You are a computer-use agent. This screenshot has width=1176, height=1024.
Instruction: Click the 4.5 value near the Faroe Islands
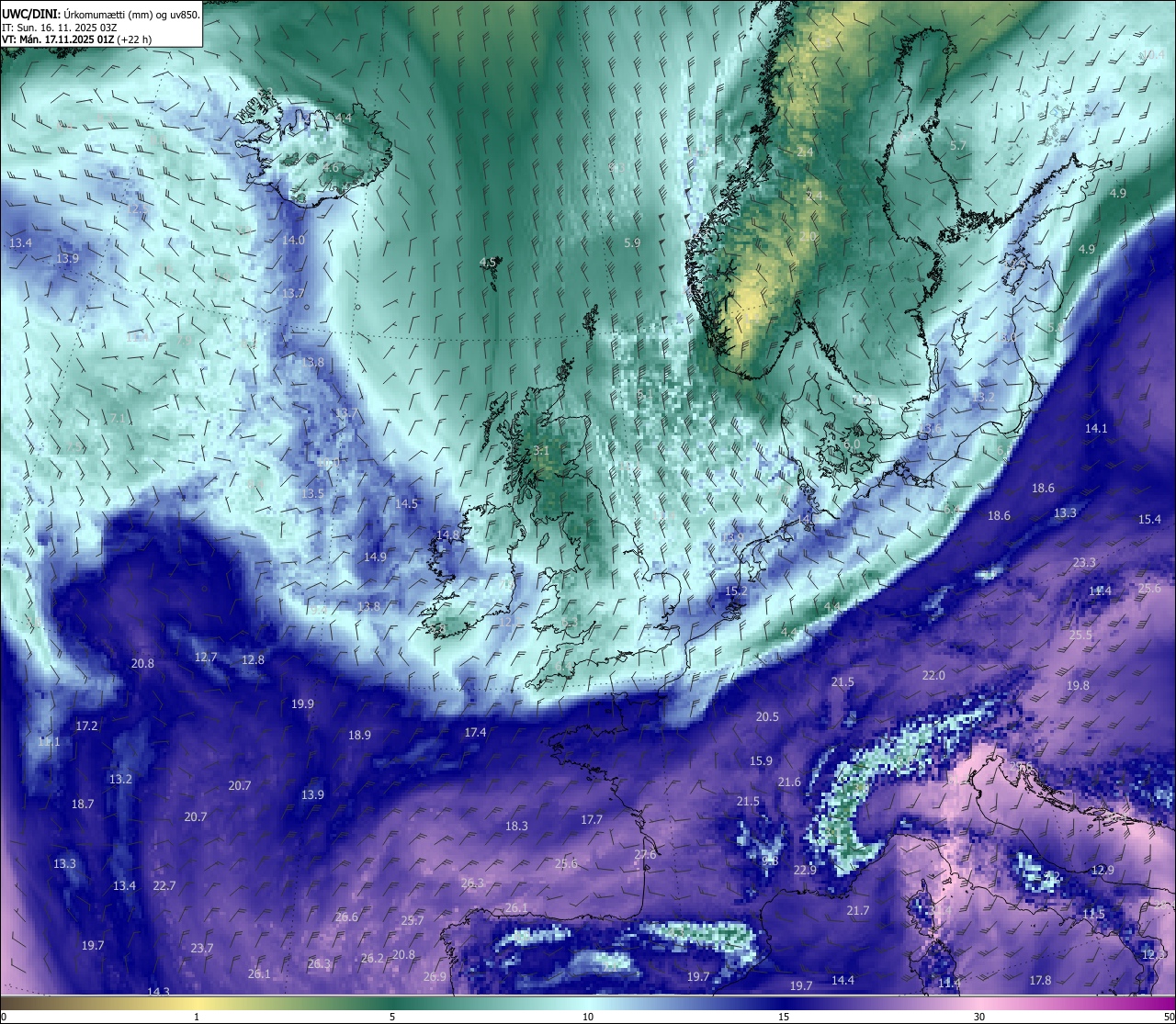click(x=488, y=263)
